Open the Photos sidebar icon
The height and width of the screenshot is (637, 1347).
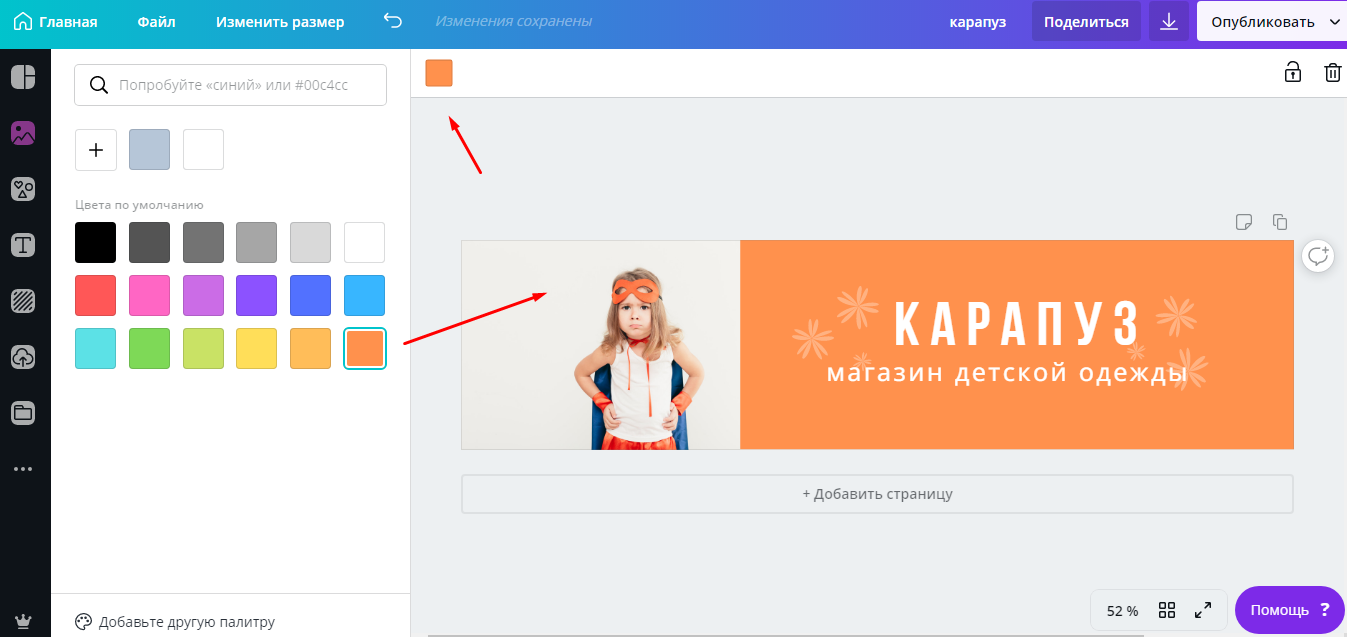click(x=23, y=133)
